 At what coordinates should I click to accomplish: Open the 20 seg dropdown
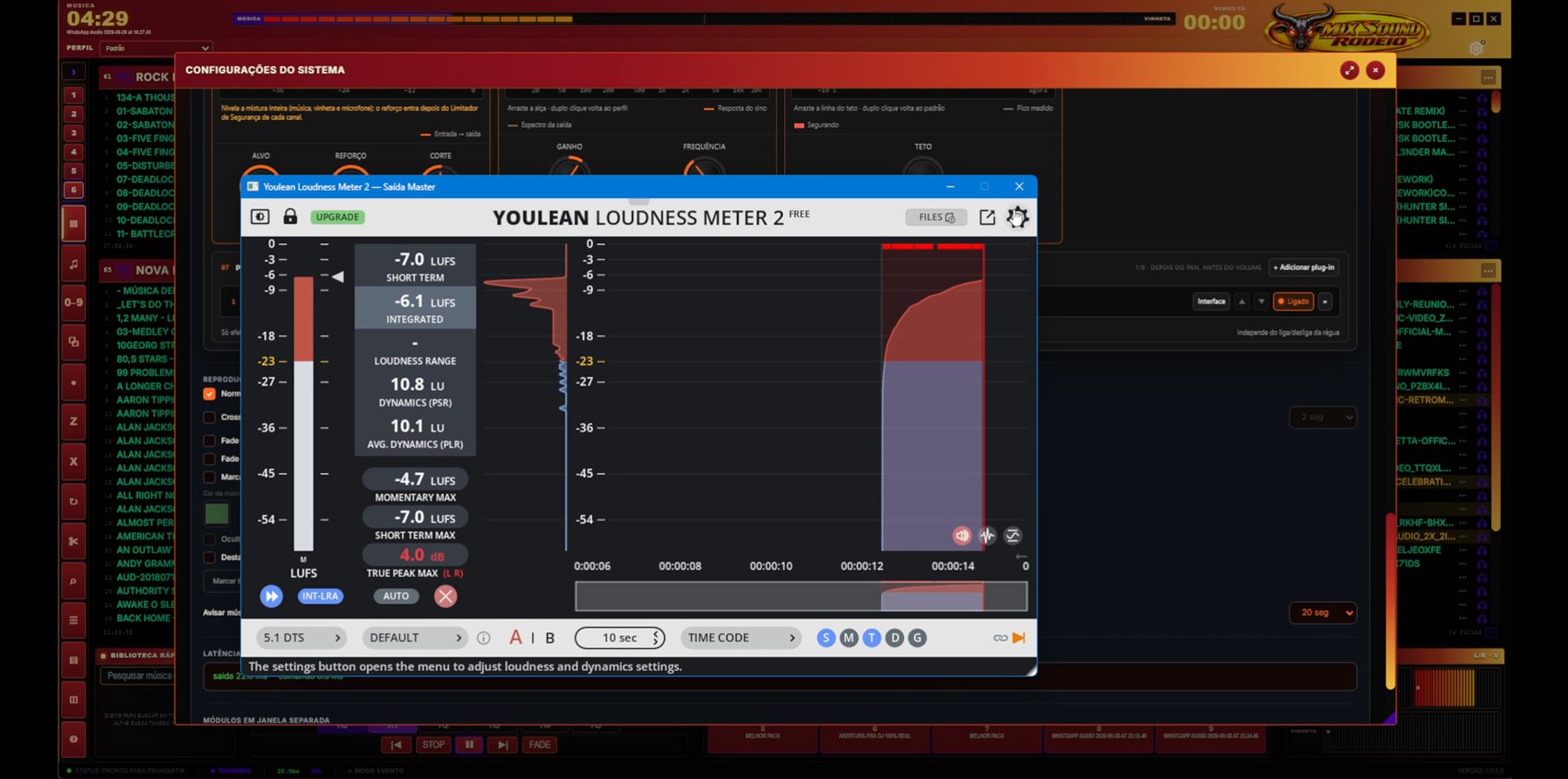pos(1323,613)
